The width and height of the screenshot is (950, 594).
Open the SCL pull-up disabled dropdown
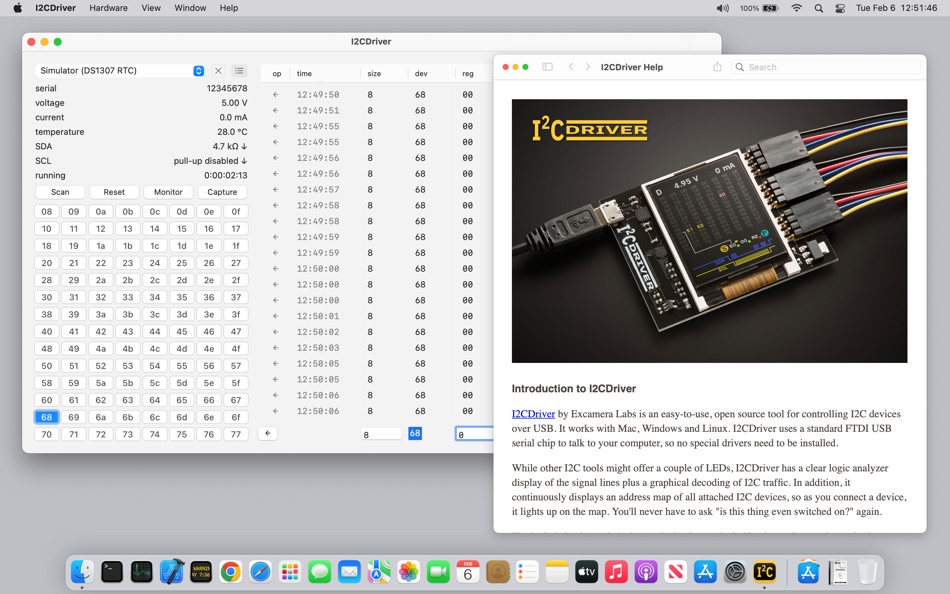(210, 161)
